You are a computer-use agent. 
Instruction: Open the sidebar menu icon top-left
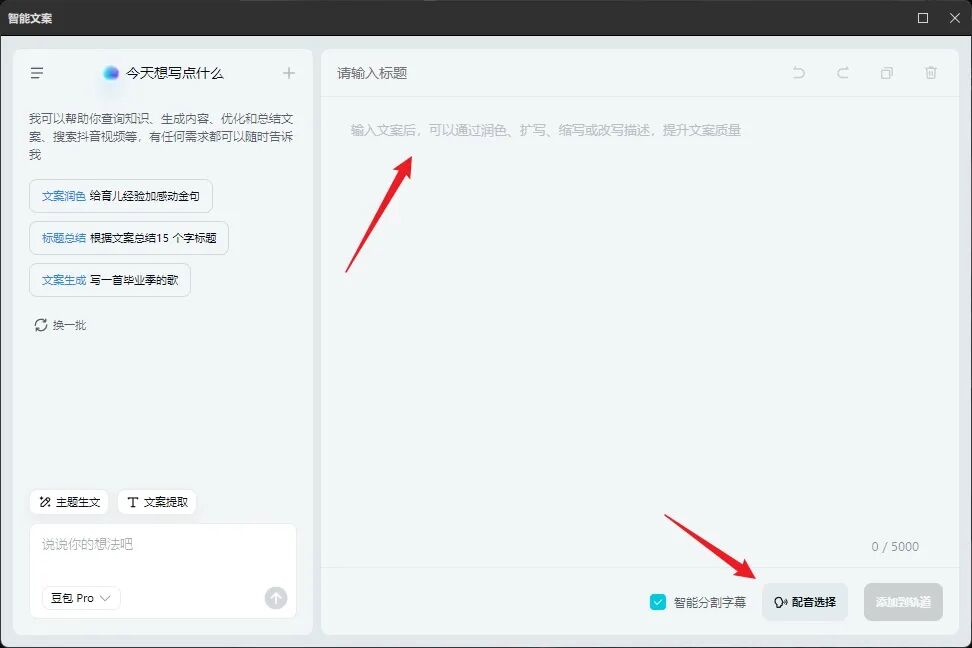[x=37, y=72]
